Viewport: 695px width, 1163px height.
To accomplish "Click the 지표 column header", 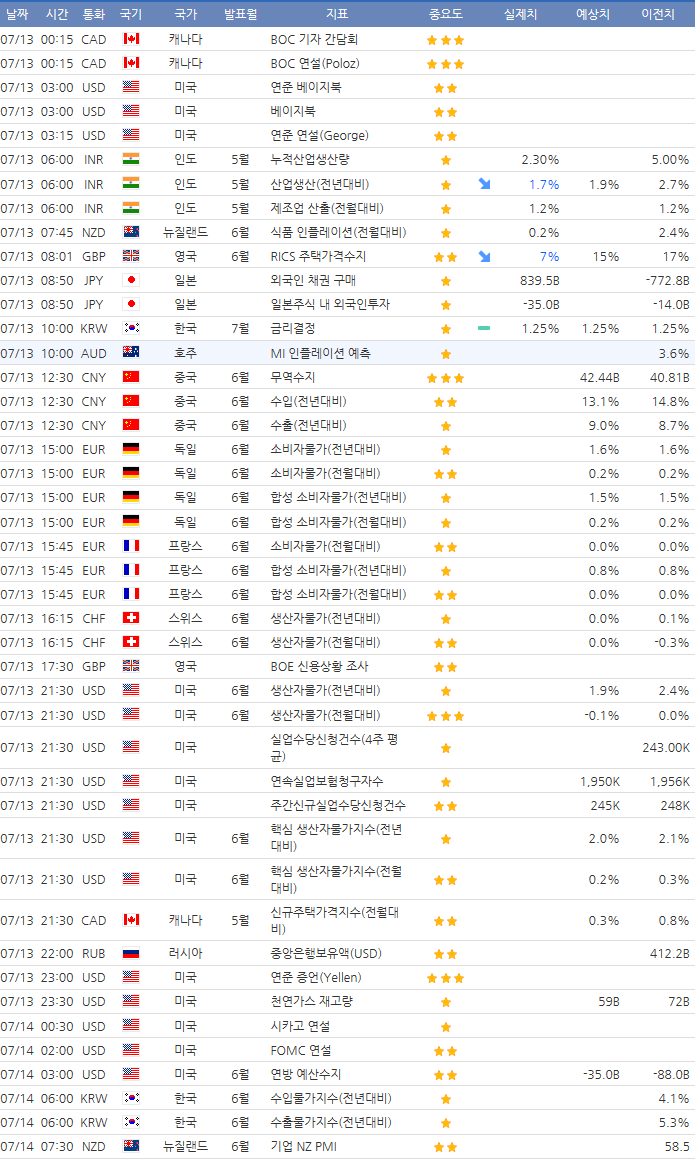I will 337,14.
